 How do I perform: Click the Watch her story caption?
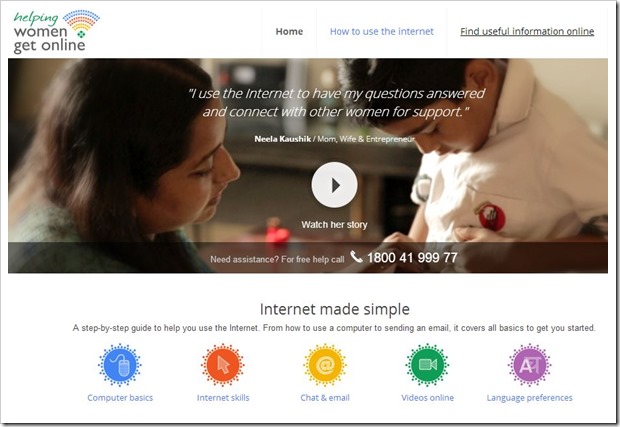[x=335, y=225]
